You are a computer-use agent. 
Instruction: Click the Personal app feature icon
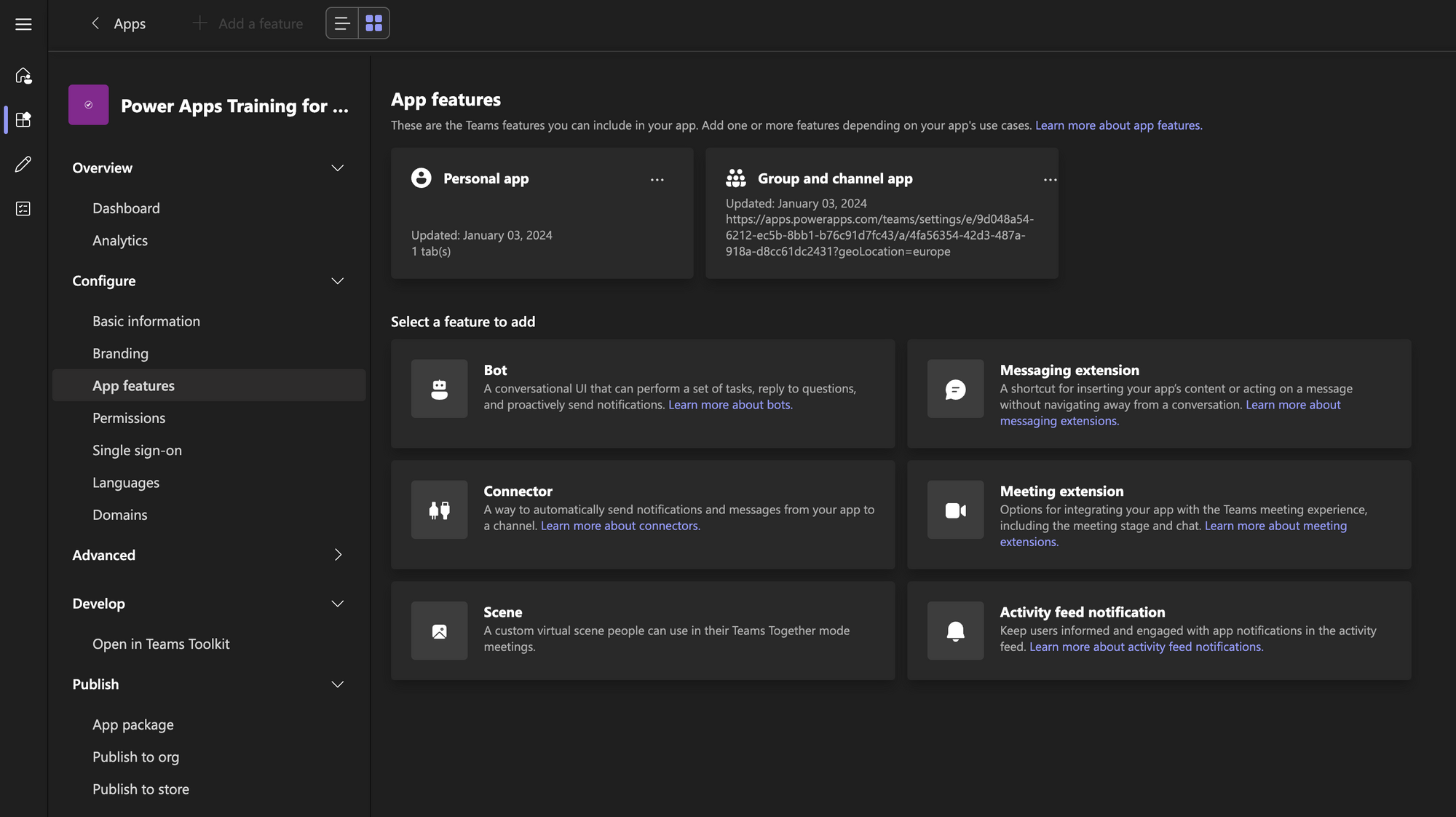tap(421, 178)
